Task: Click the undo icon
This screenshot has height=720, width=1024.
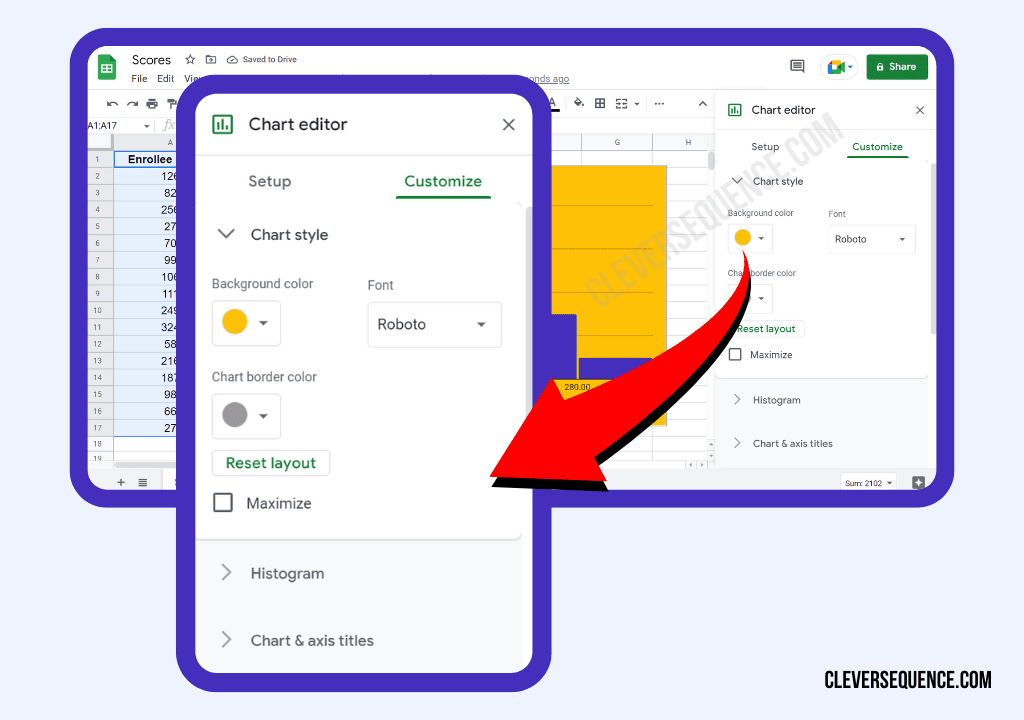Action: point(112,103)
